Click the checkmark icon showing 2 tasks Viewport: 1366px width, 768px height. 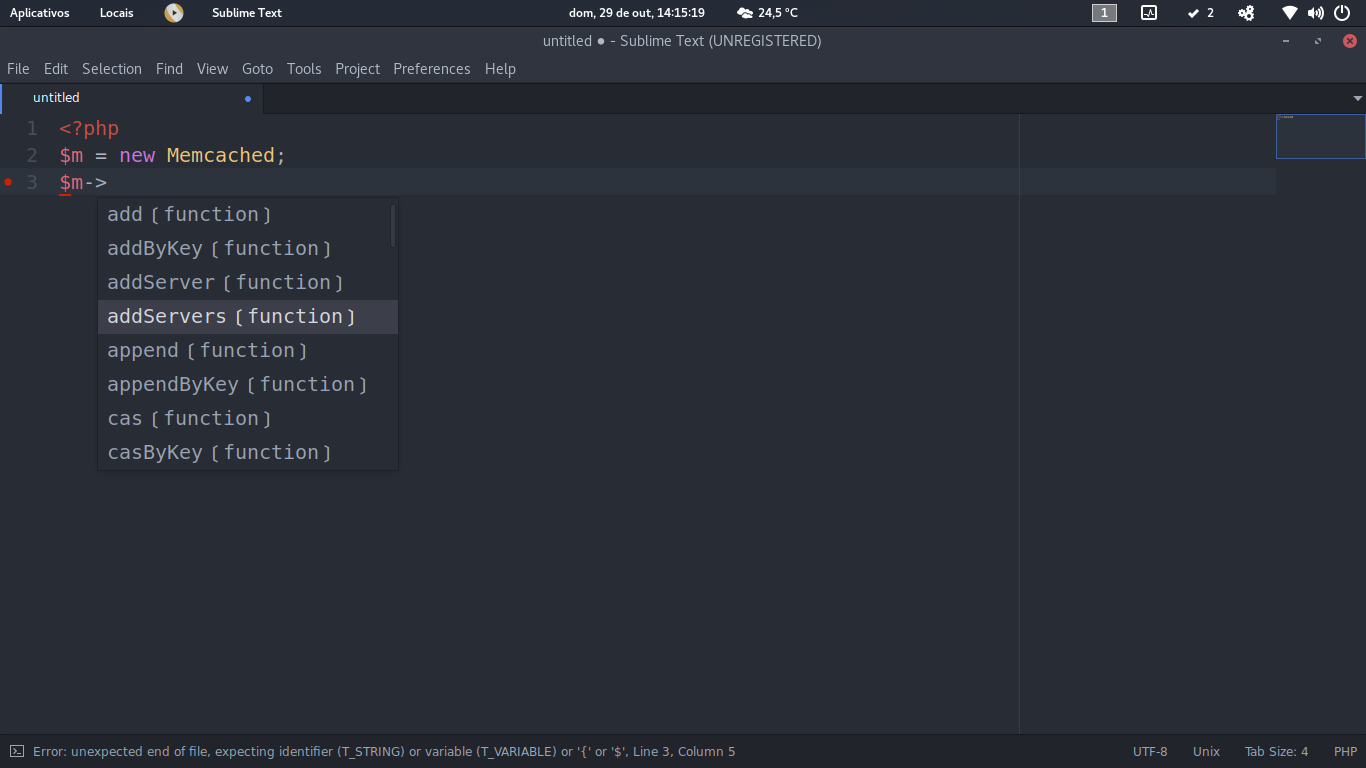(x=1199, y=13)
